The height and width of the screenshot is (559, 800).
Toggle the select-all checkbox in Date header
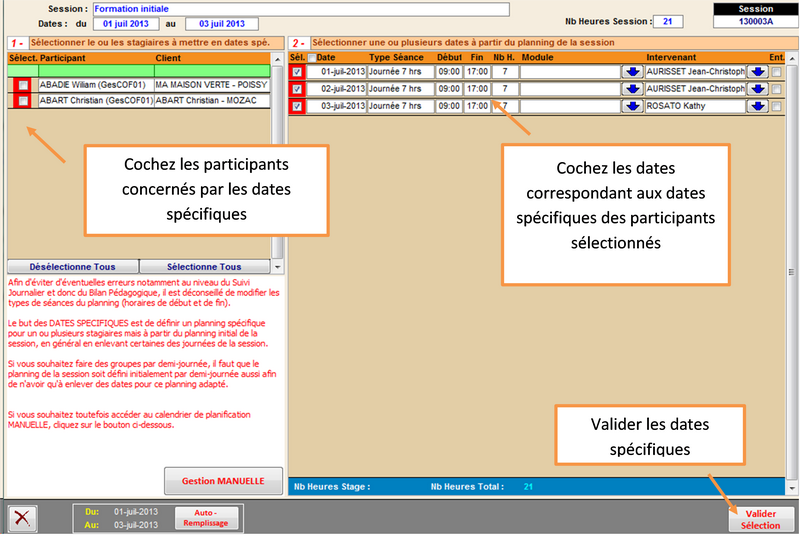[310, 58]
